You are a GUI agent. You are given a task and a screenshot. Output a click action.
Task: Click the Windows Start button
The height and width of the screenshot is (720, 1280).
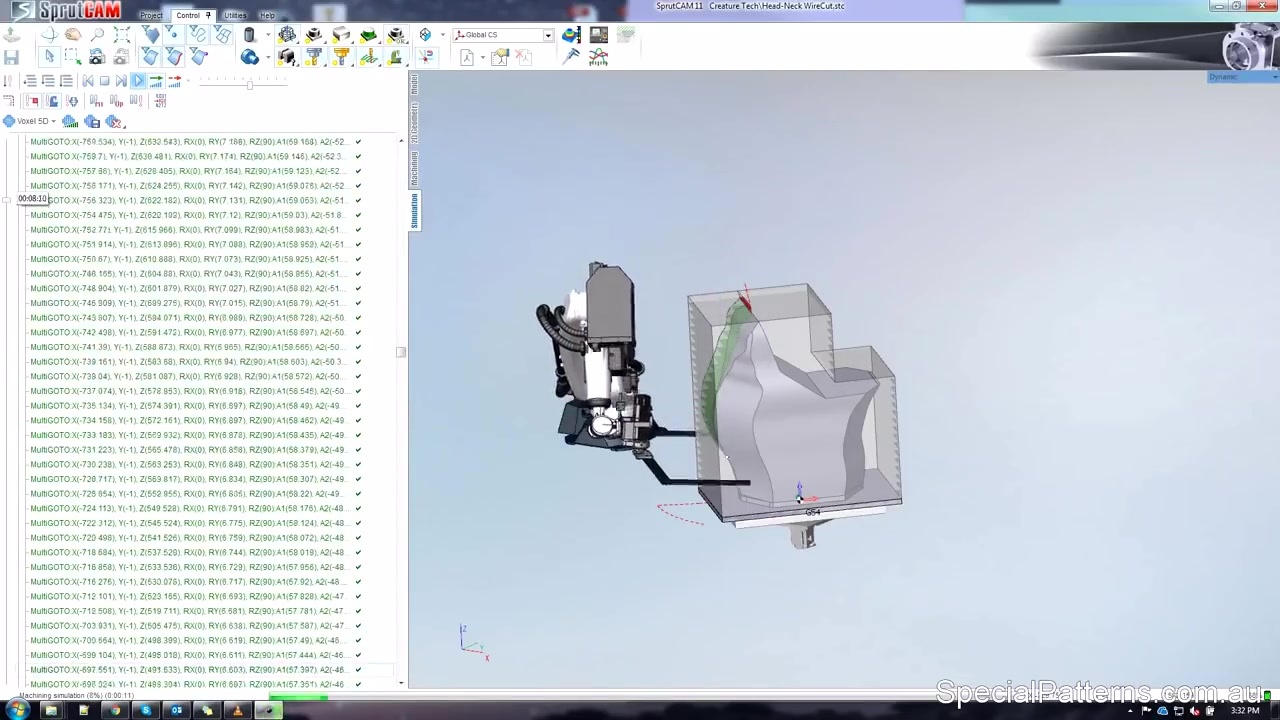(17, 711)
